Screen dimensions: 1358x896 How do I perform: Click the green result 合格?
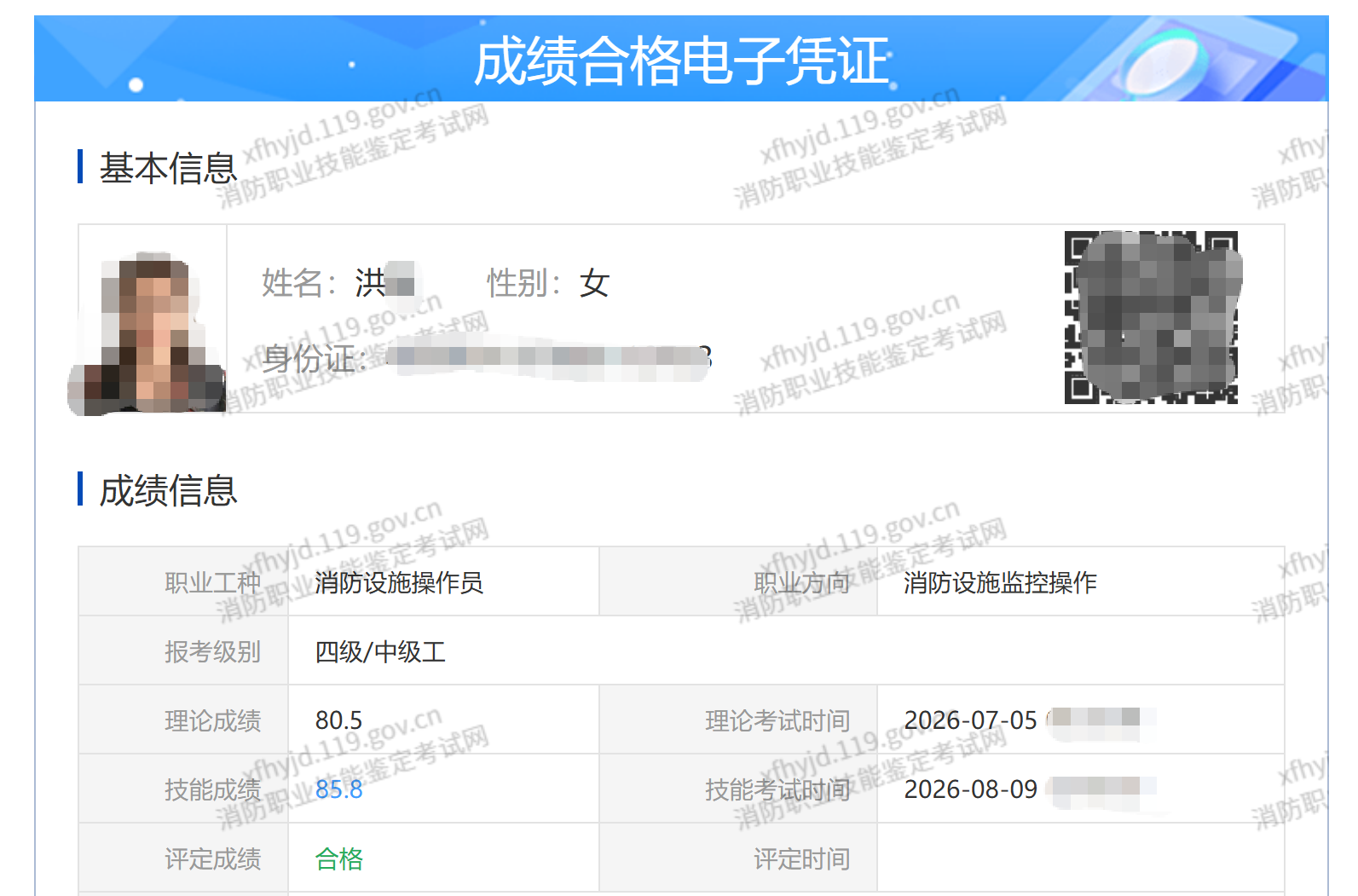coord(338,858)
